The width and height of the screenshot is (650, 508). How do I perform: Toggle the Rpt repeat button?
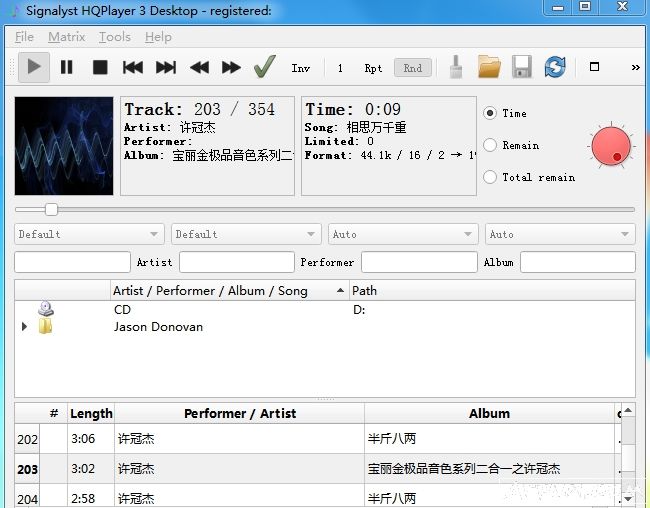[x=373, y=68]
